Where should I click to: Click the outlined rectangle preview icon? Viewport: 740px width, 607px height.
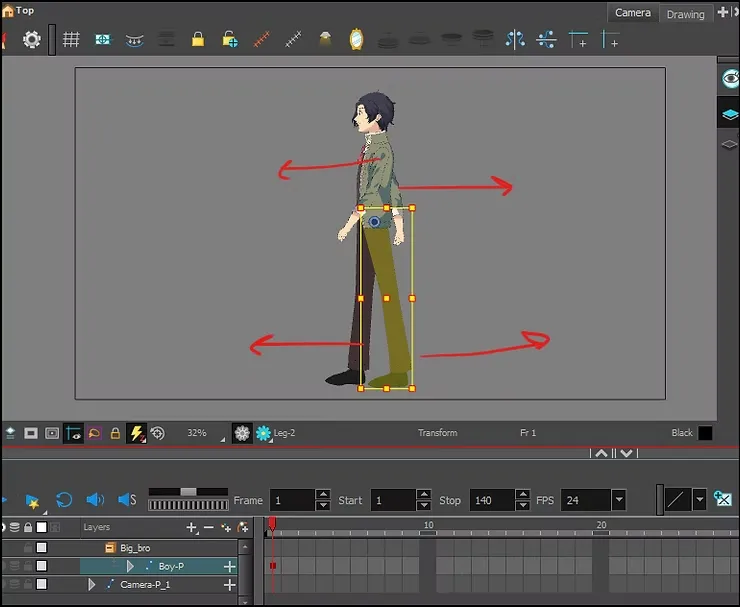[x=52, y=433]
